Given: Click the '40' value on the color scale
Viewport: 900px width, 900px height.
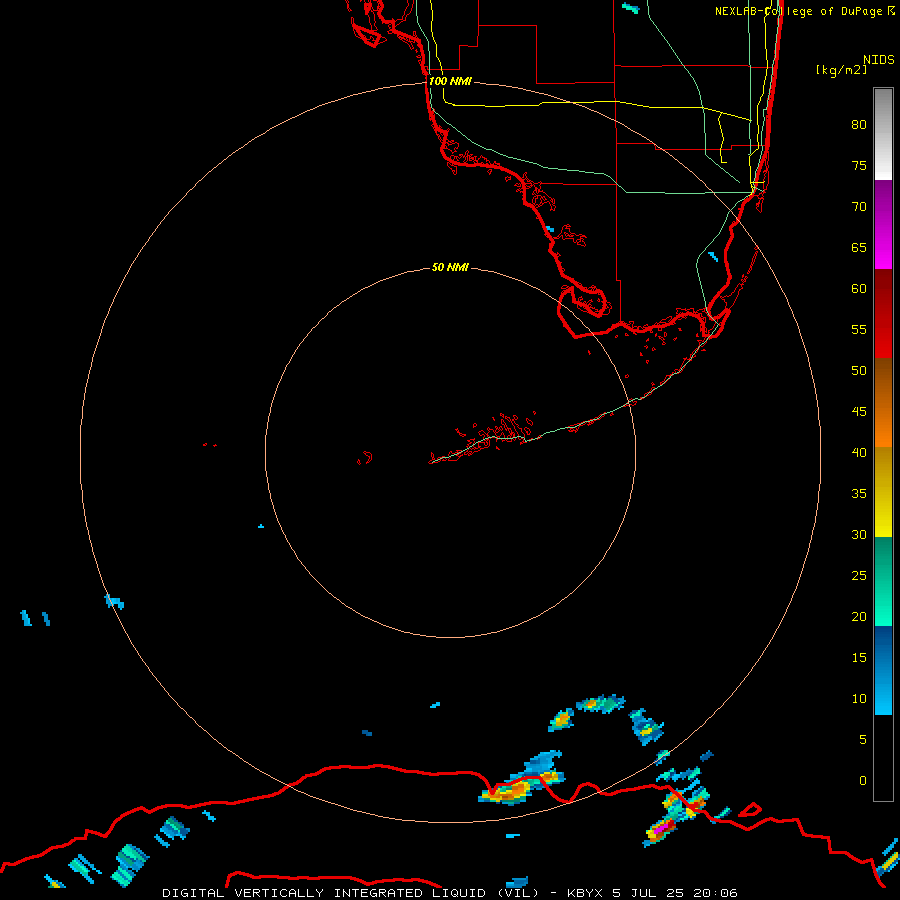Looking at the screenshot, I should point(859,452).
